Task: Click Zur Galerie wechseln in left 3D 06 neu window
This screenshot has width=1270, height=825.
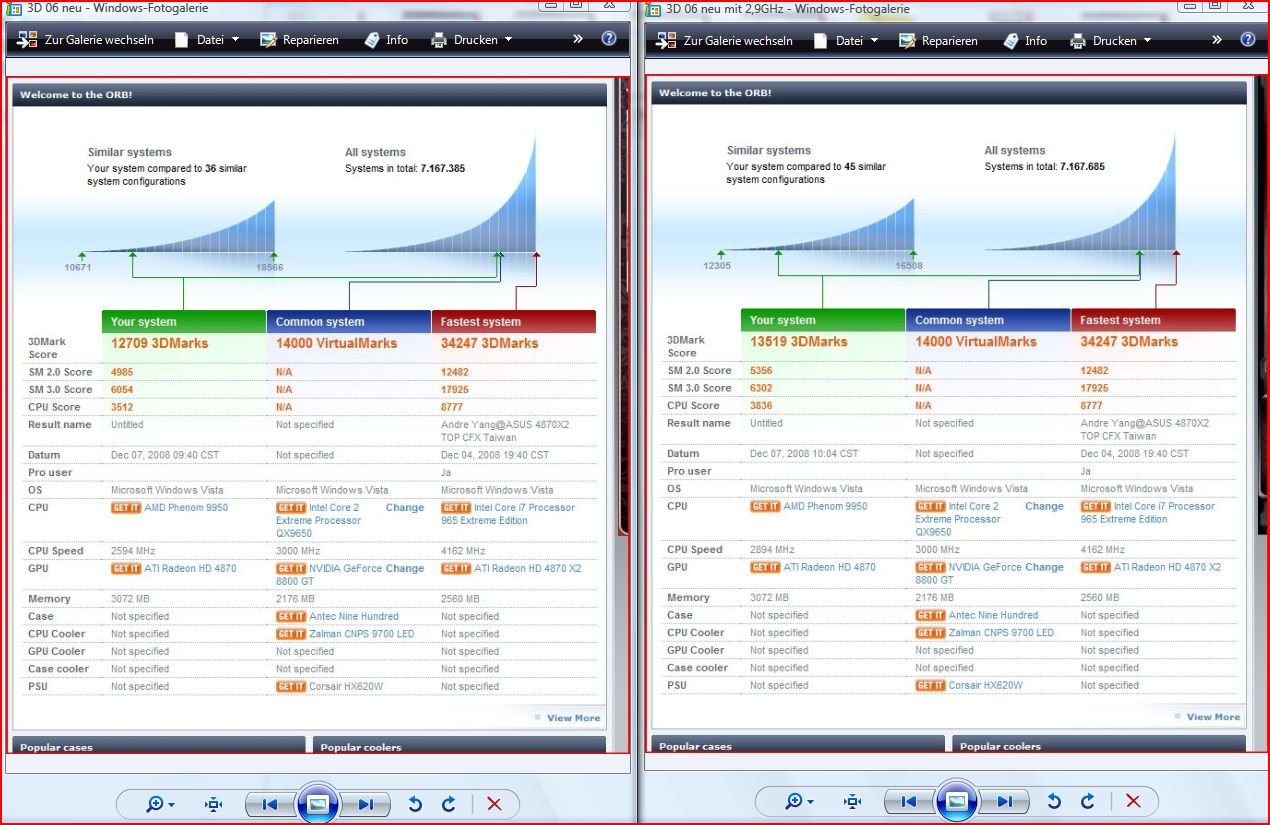Action: click(85, 40)
